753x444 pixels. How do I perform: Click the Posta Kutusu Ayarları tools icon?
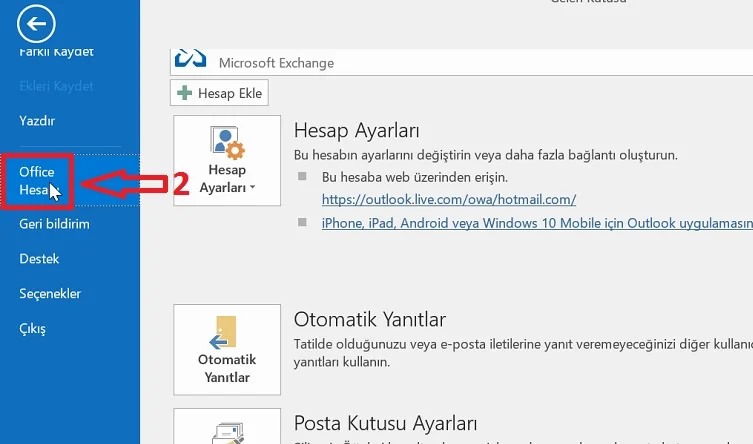click(228, 433)
